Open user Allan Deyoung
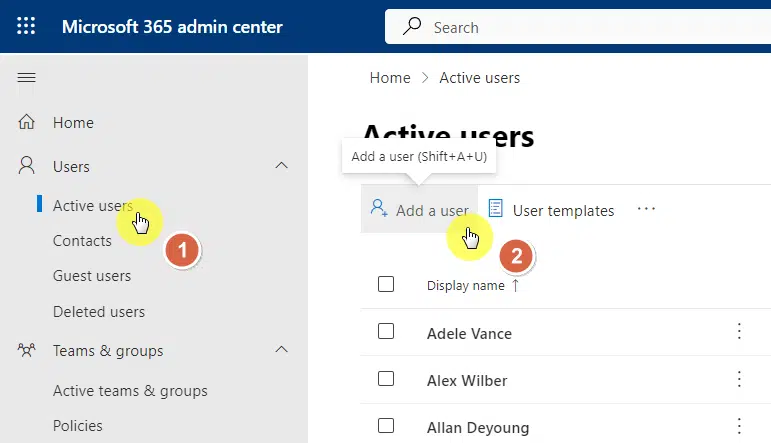Viewport: 771px width, 443px height. coord(478,428)
